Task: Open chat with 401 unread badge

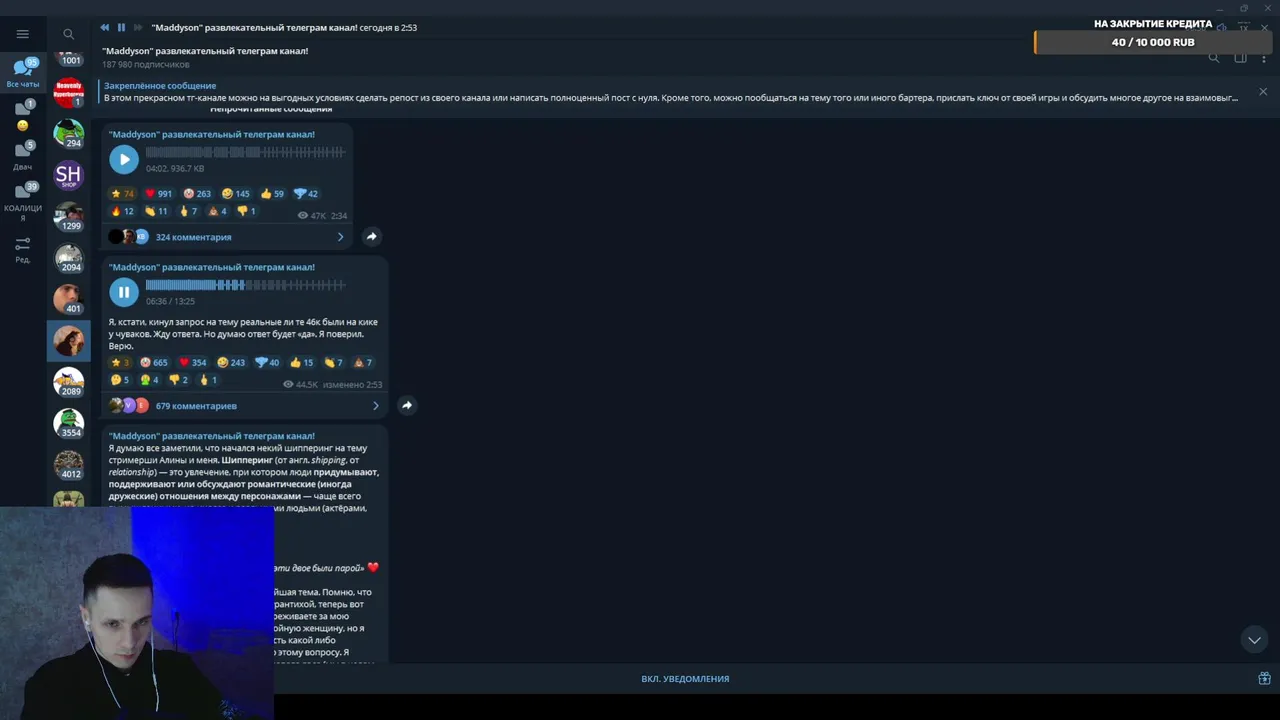Action: (69, 299)
